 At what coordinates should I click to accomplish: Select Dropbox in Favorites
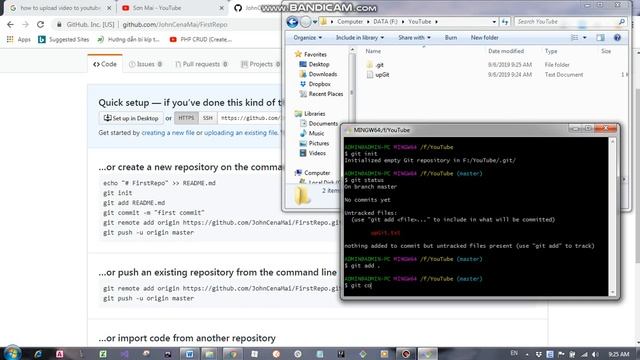[315, 84]
